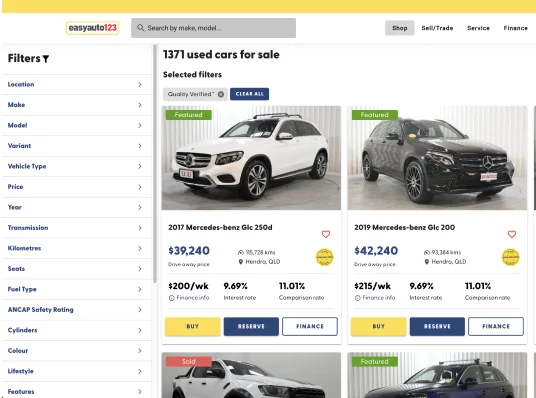Expand the Make filter
Image resolution: width=536 pixels, height=398 pixels.
(x=77, y=105)
